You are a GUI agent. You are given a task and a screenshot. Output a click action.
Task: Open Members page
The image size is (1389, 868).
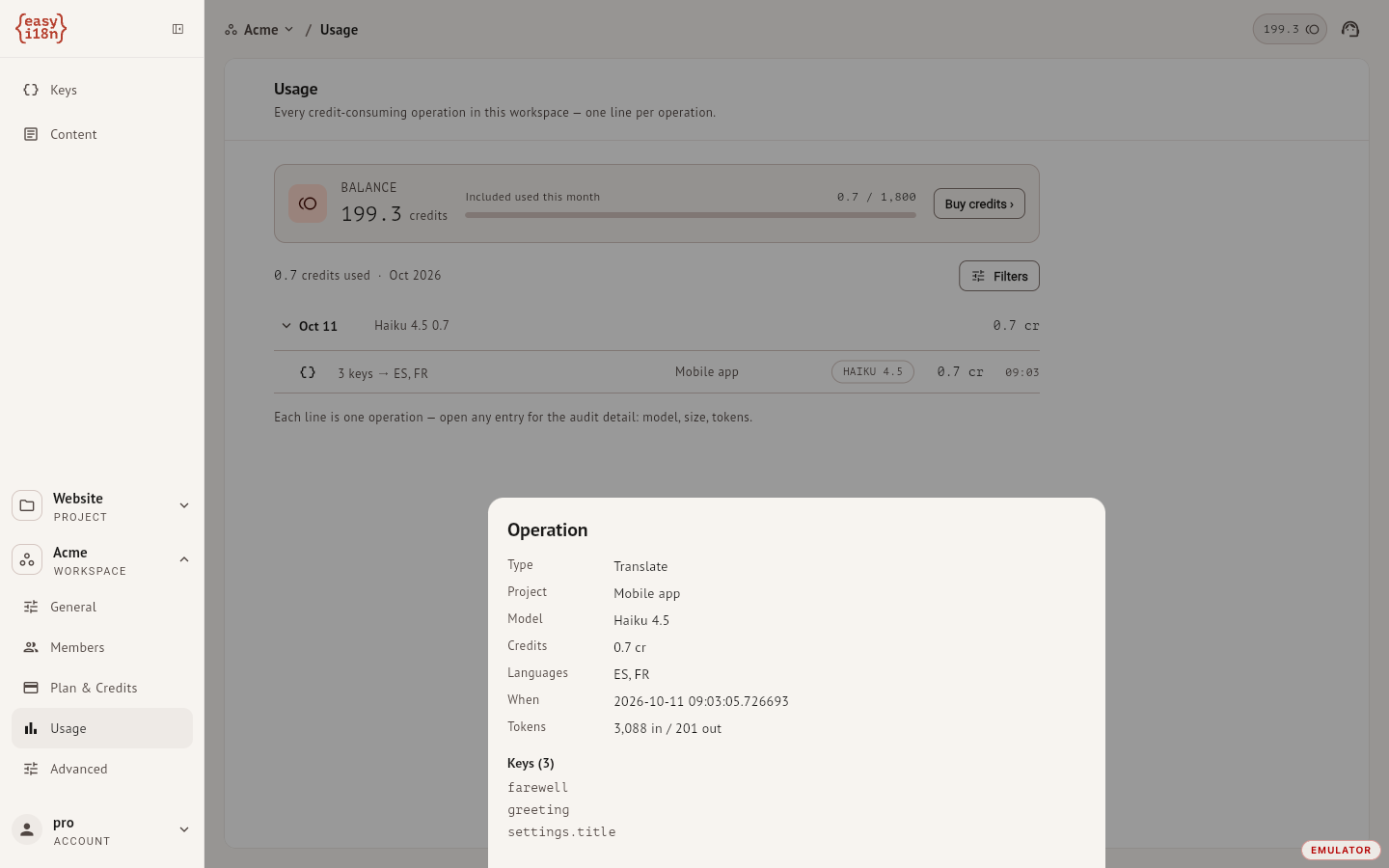[x=102, y=647]
